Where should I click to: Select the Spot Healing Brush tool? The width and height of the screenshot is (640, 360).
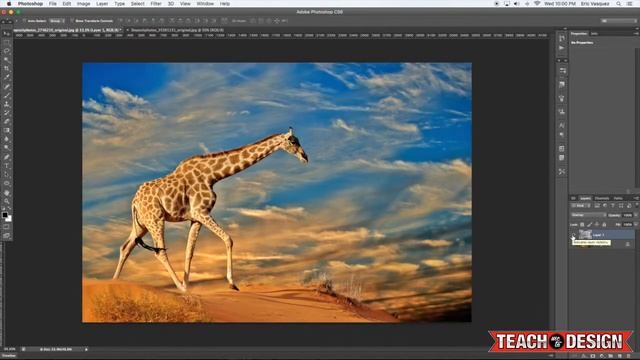(x=6, y=87)
